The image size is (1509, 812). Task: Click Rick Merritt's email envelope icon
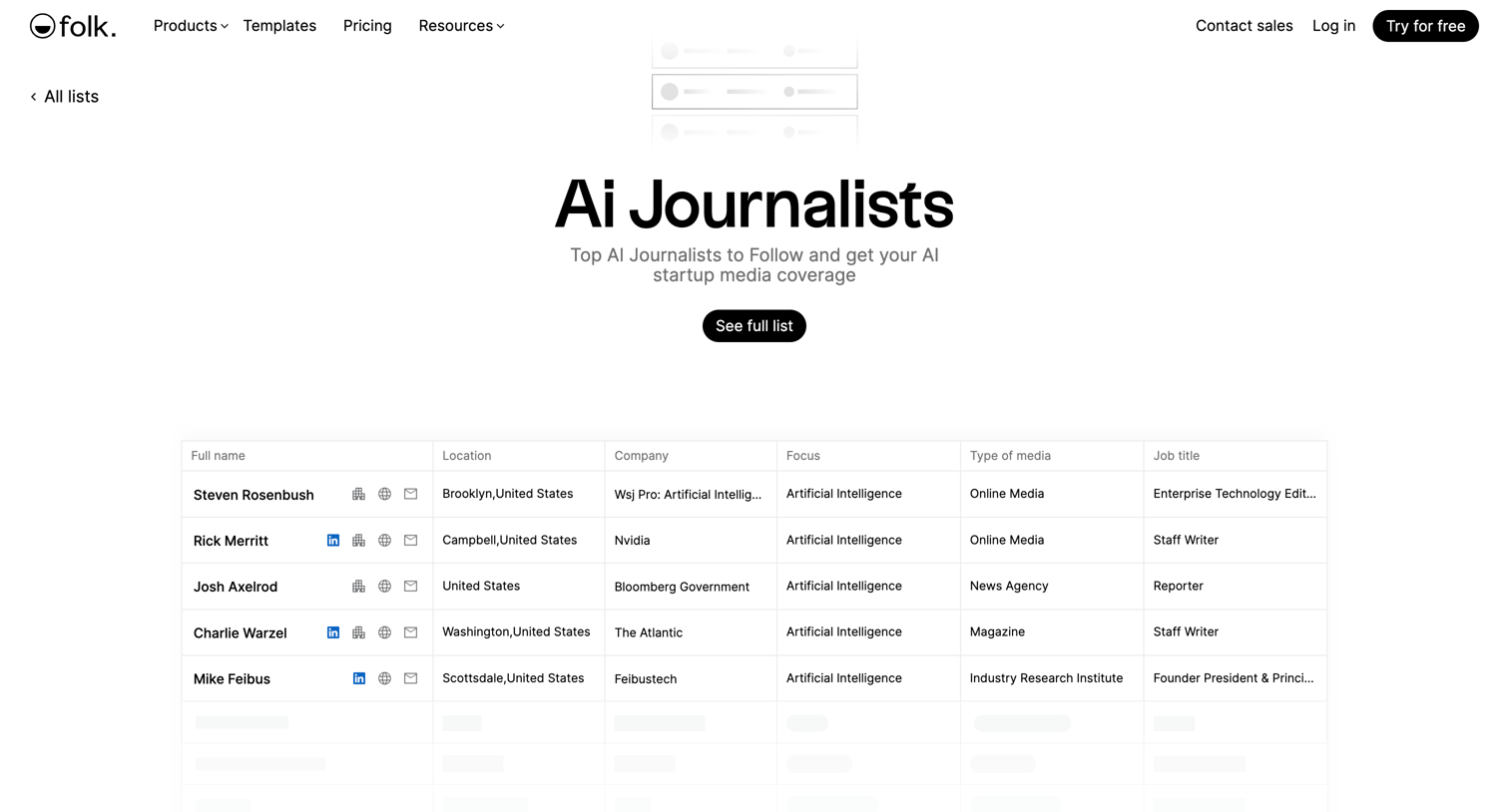click(x=410, y=540)
